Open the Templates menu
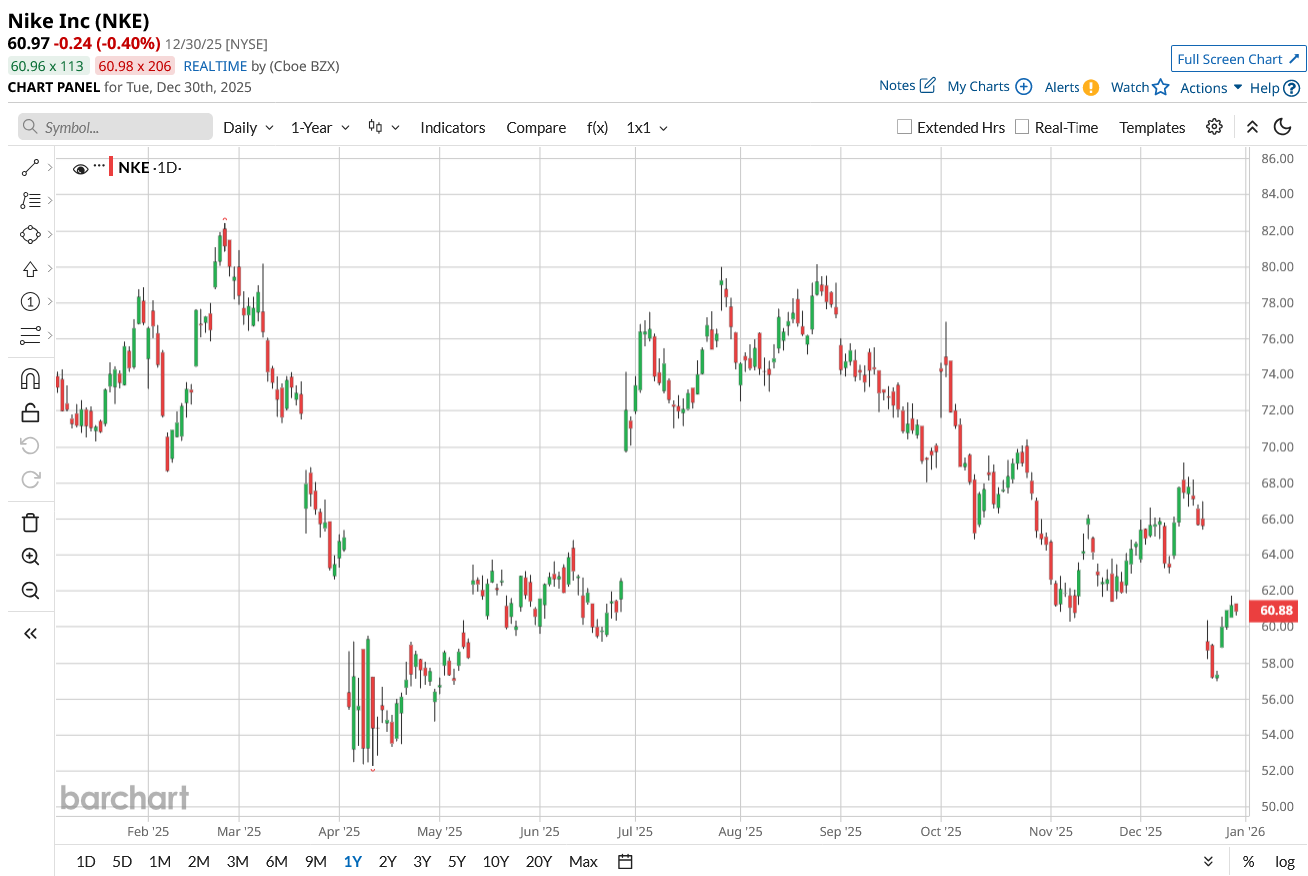The height and width of the screenshot is (876, 1308). 1152,127
